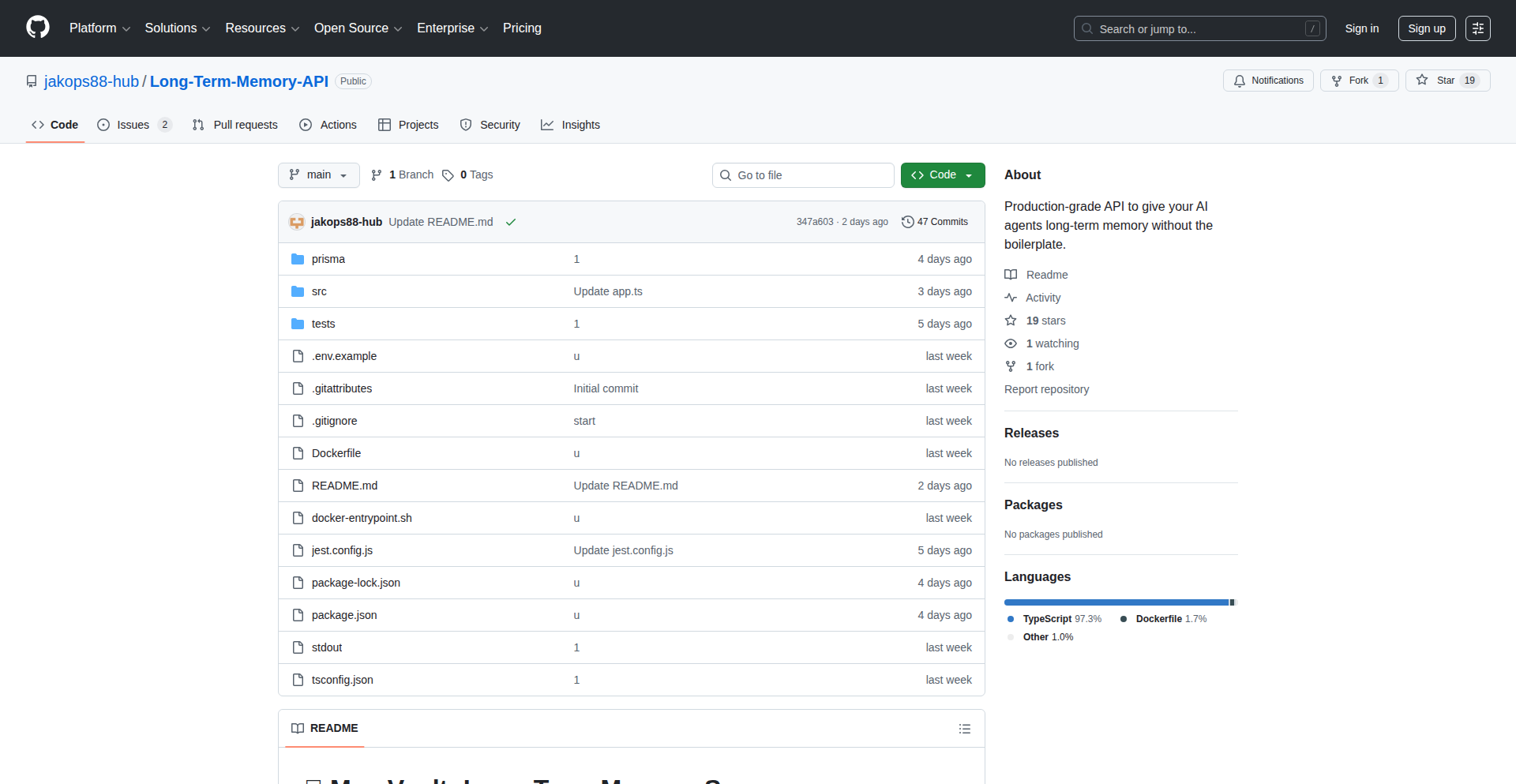Click the watching eye icon
The height and width of the screenshot is (784, 1516).
pos(1011,343)
